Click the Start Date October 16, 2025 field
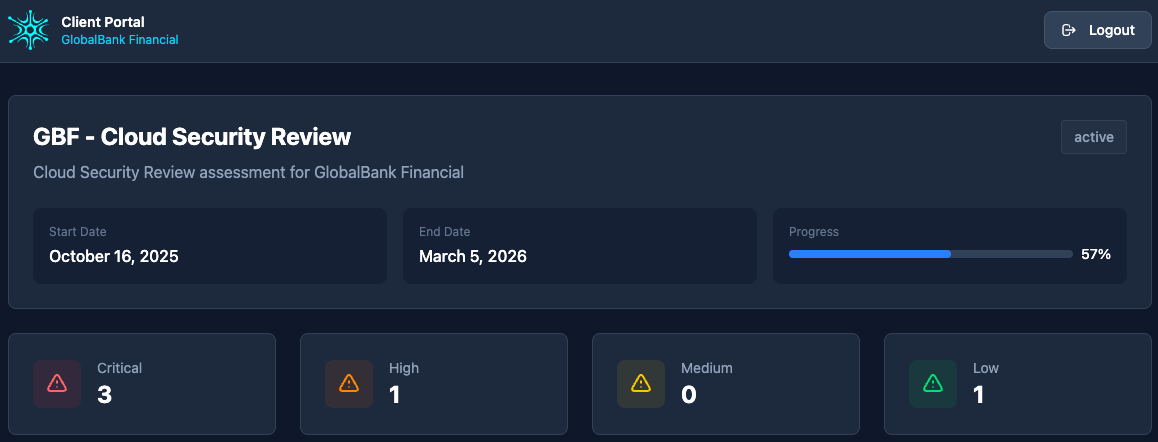The width and height of the screenshot is (1158, 442). [x=210, y=246]
